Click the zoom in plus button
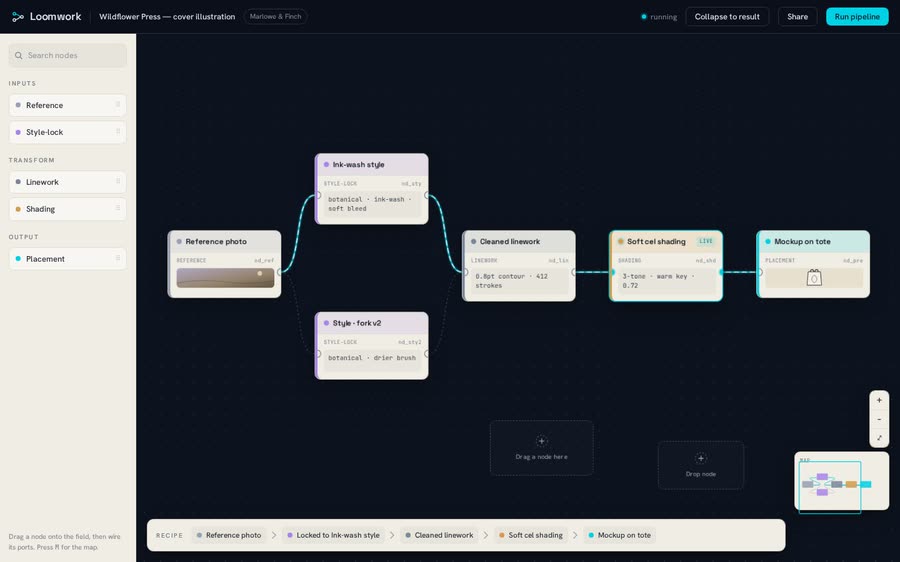The width and height of the screenshot is (900, 562). 879,400
